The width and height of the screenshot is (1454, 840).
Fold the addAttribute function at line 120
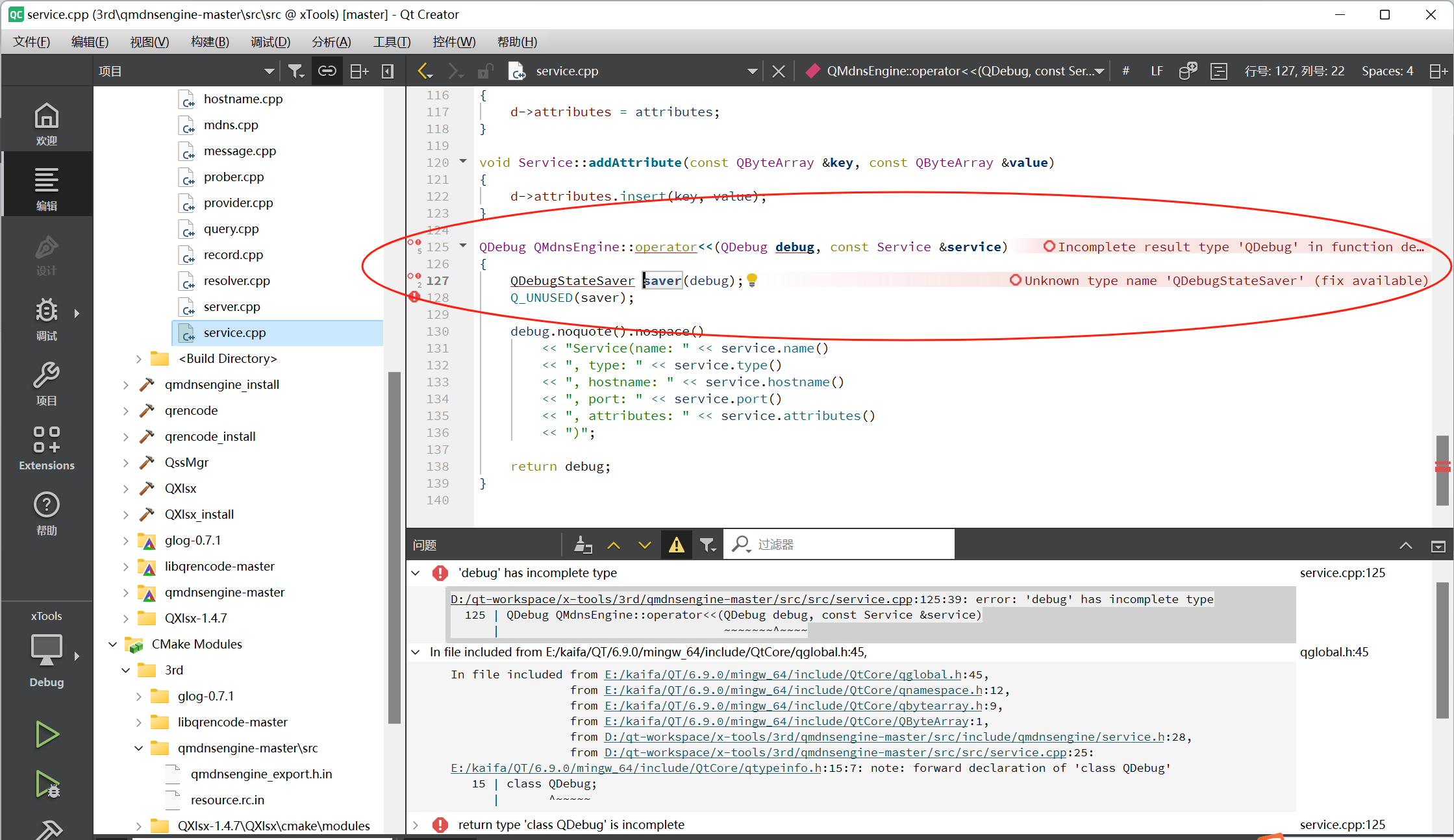463,162
